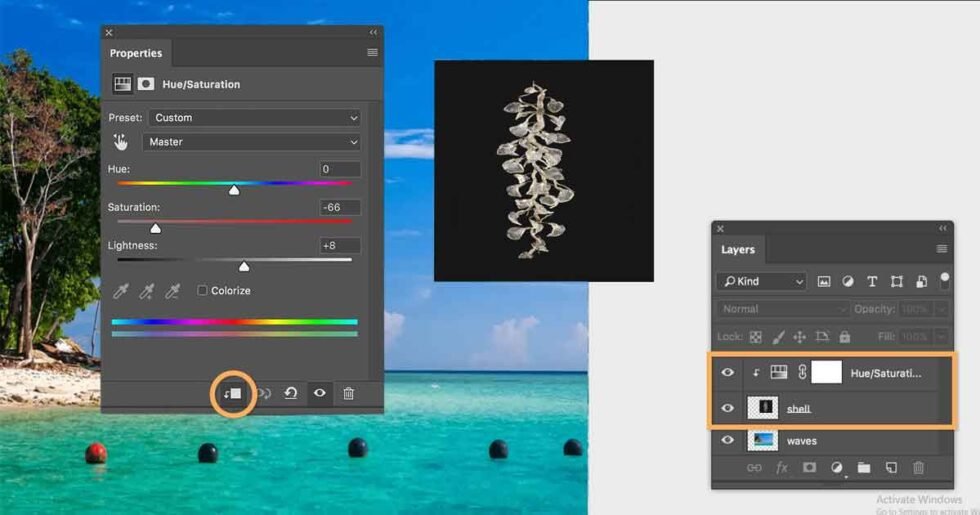Click the link layers icon
Viewport: 980px width, 515px height.
(754, 468)
